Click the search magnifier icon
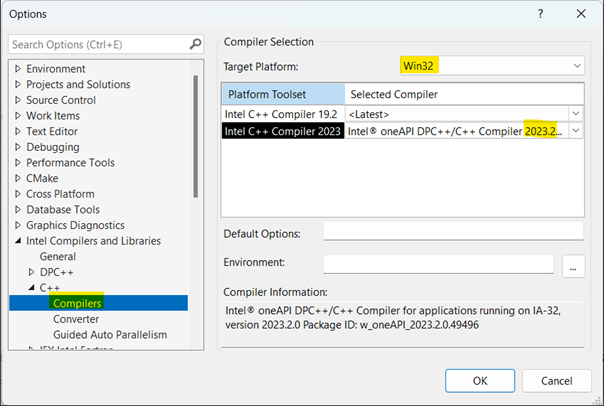Image resolution: width=604 pixels, height=406 pixels. coord(196,45)
